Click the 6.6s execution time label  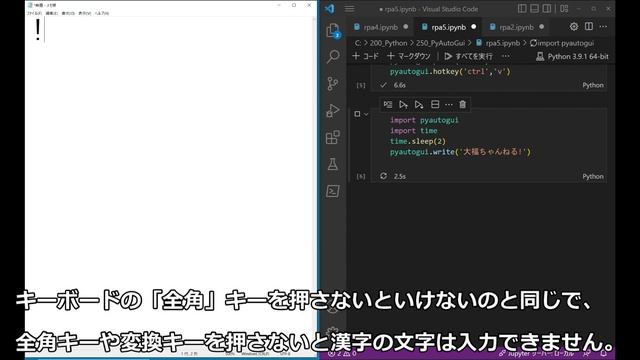400,85
